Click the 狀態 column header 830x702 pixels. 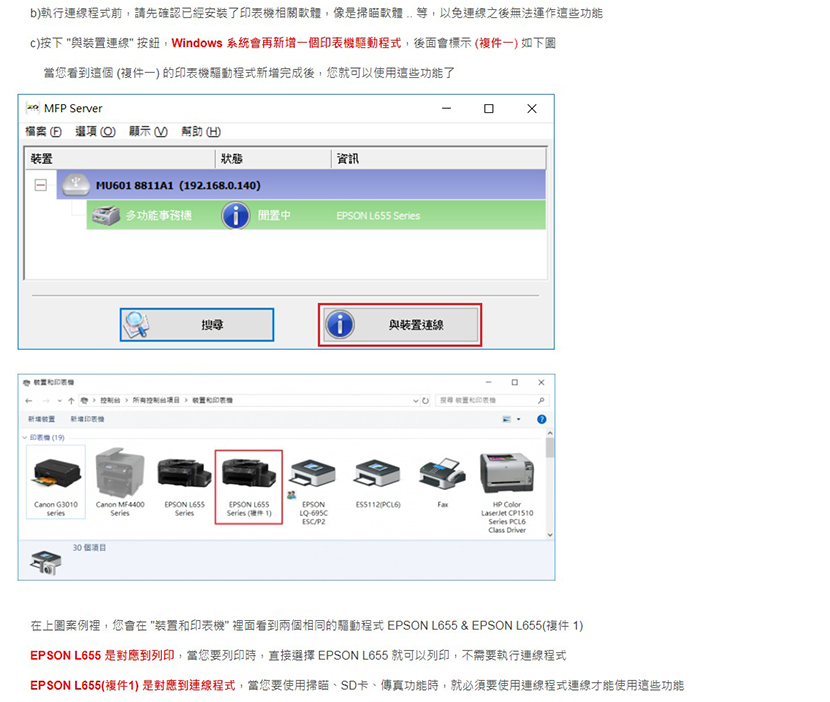point(273,159)
